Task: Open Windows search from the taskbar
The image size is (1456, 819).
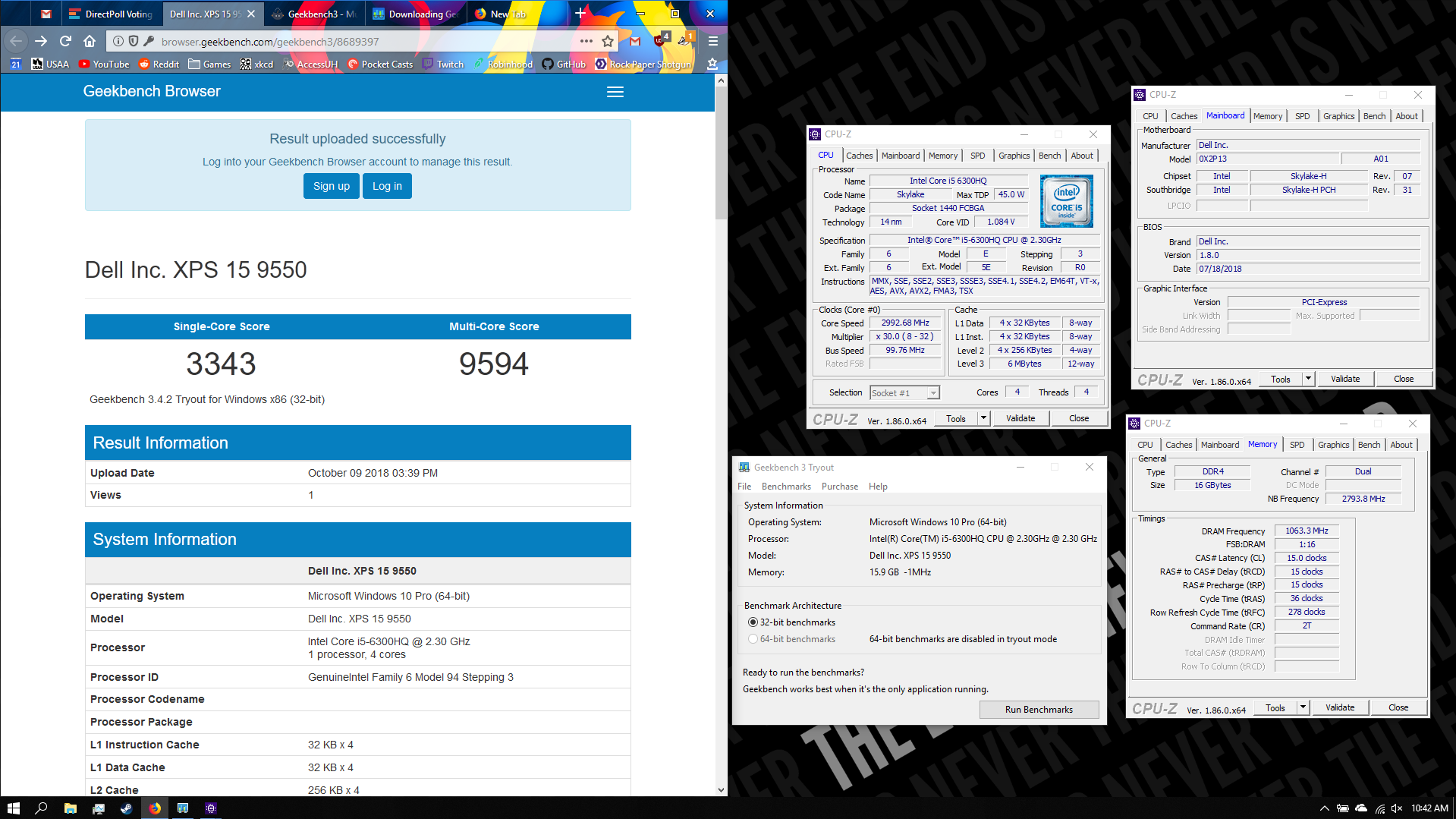Action: point(41,808)
